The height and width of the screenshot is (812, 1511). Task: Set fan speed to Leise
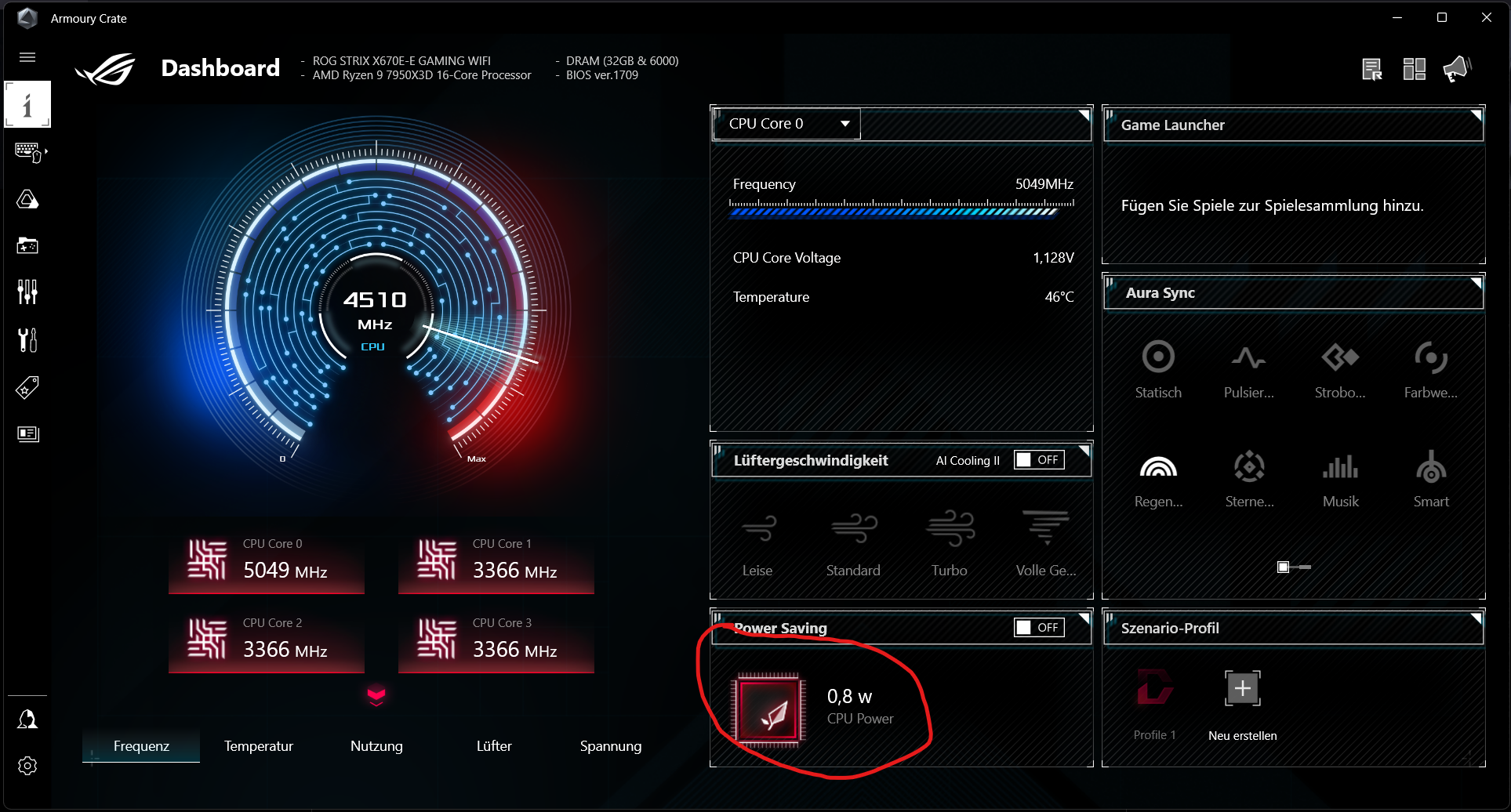click(757, 529)
